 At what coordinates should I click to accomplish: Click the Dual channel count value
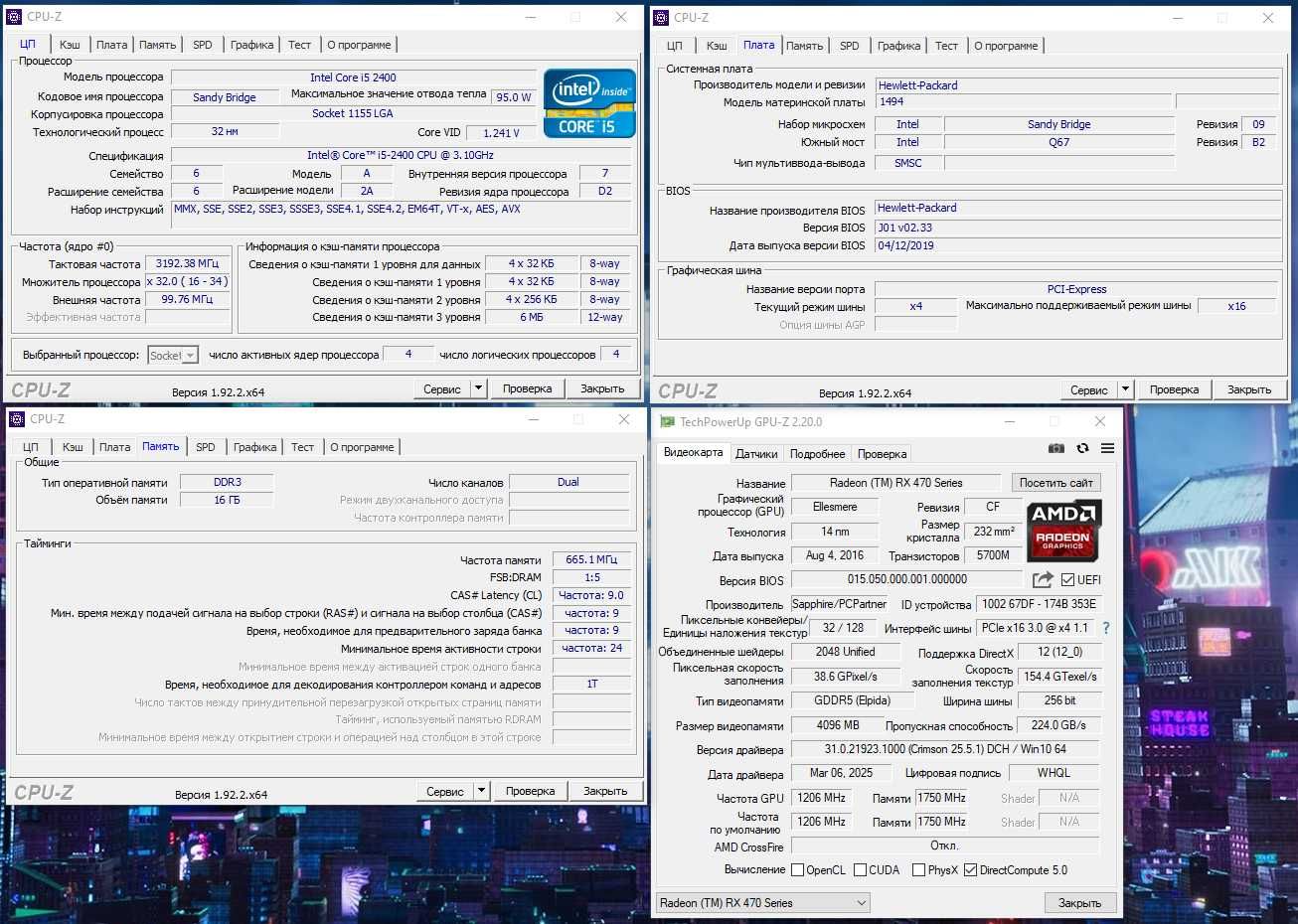pos(568,482)
